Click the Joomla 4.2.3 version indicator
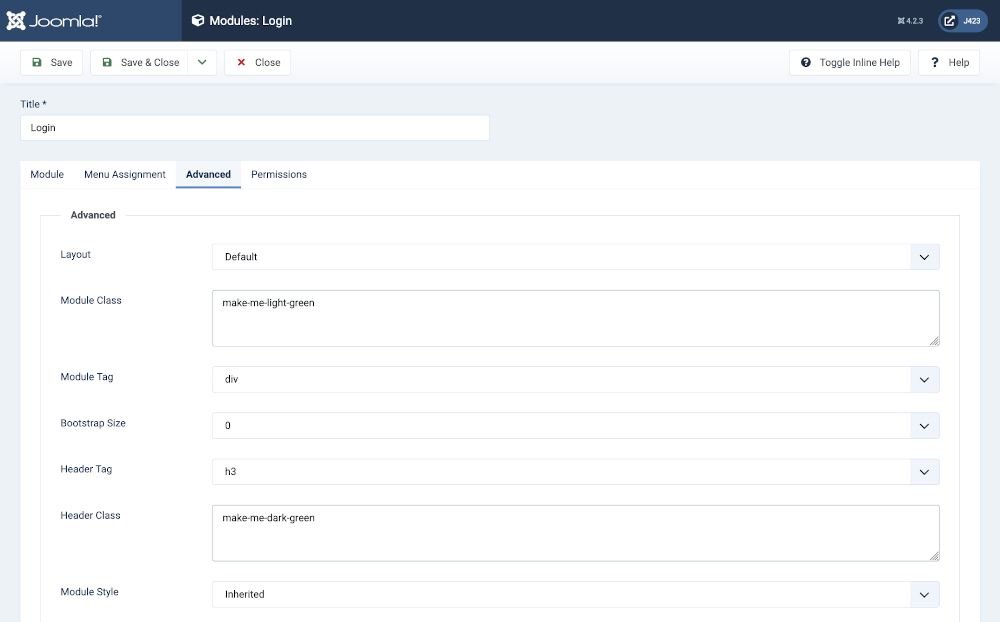 click(909, 20)
